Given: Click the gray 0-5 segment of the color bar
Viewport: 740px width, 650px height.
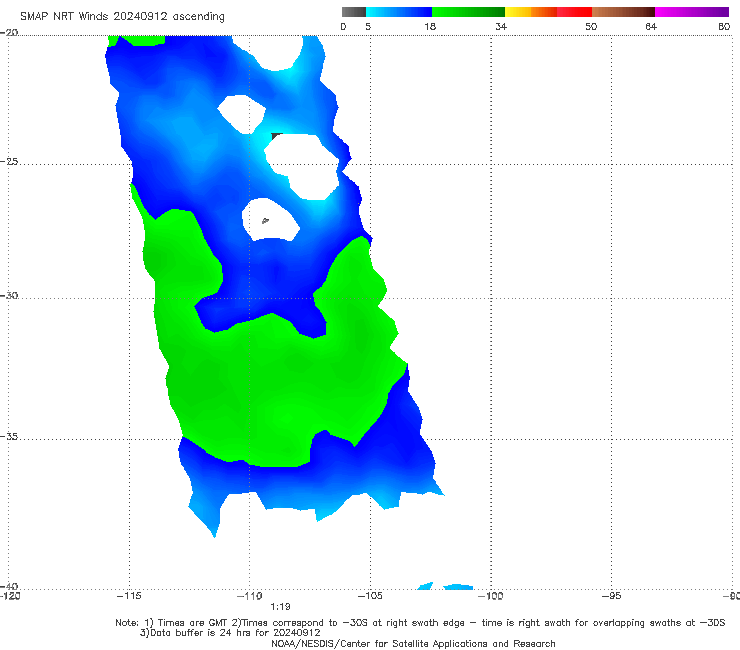Looking at the screenshot, I should click(354, 12).
